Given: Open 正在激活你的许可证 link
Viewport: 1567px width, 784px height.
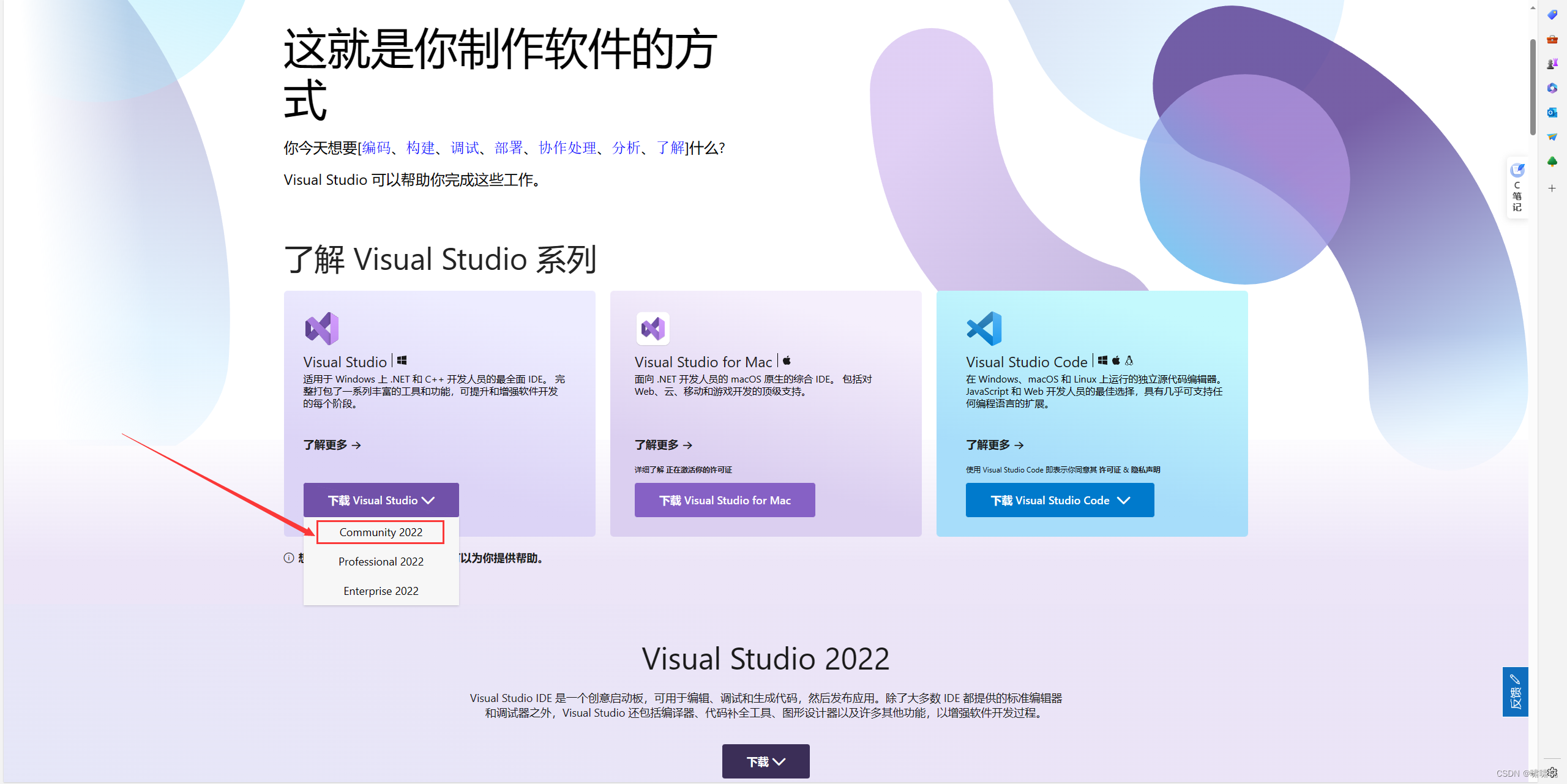Looking at the screenshot, I should [x=699, y=469].
